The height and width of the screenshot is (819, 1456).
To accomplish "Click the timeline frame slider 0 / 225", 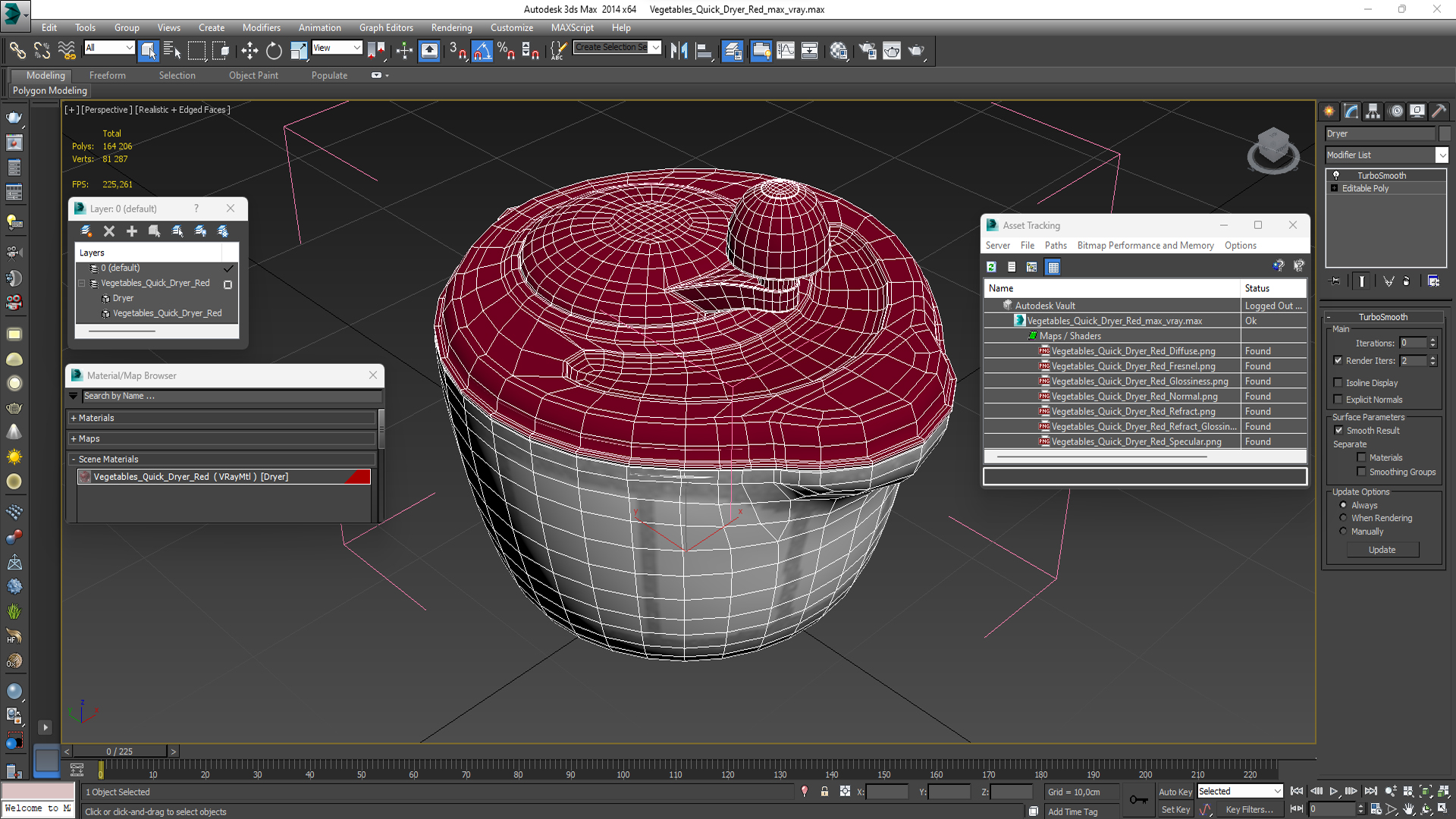I will [119, 752].
